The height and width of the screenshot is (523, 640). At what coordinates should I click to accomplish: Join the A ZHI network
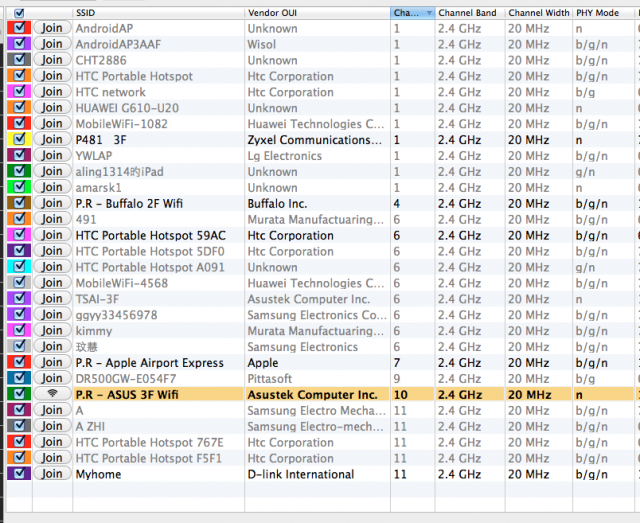tap(52, 426)
